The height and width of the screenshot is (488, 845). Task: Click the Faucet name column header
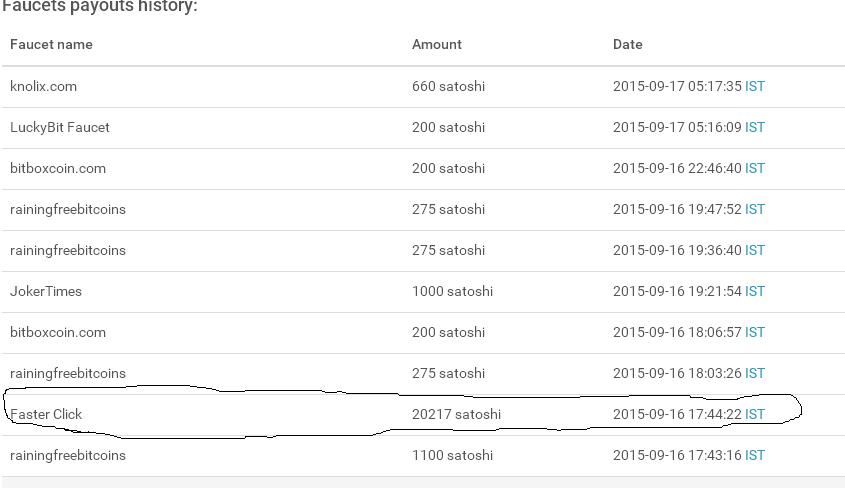pos(51,44)
